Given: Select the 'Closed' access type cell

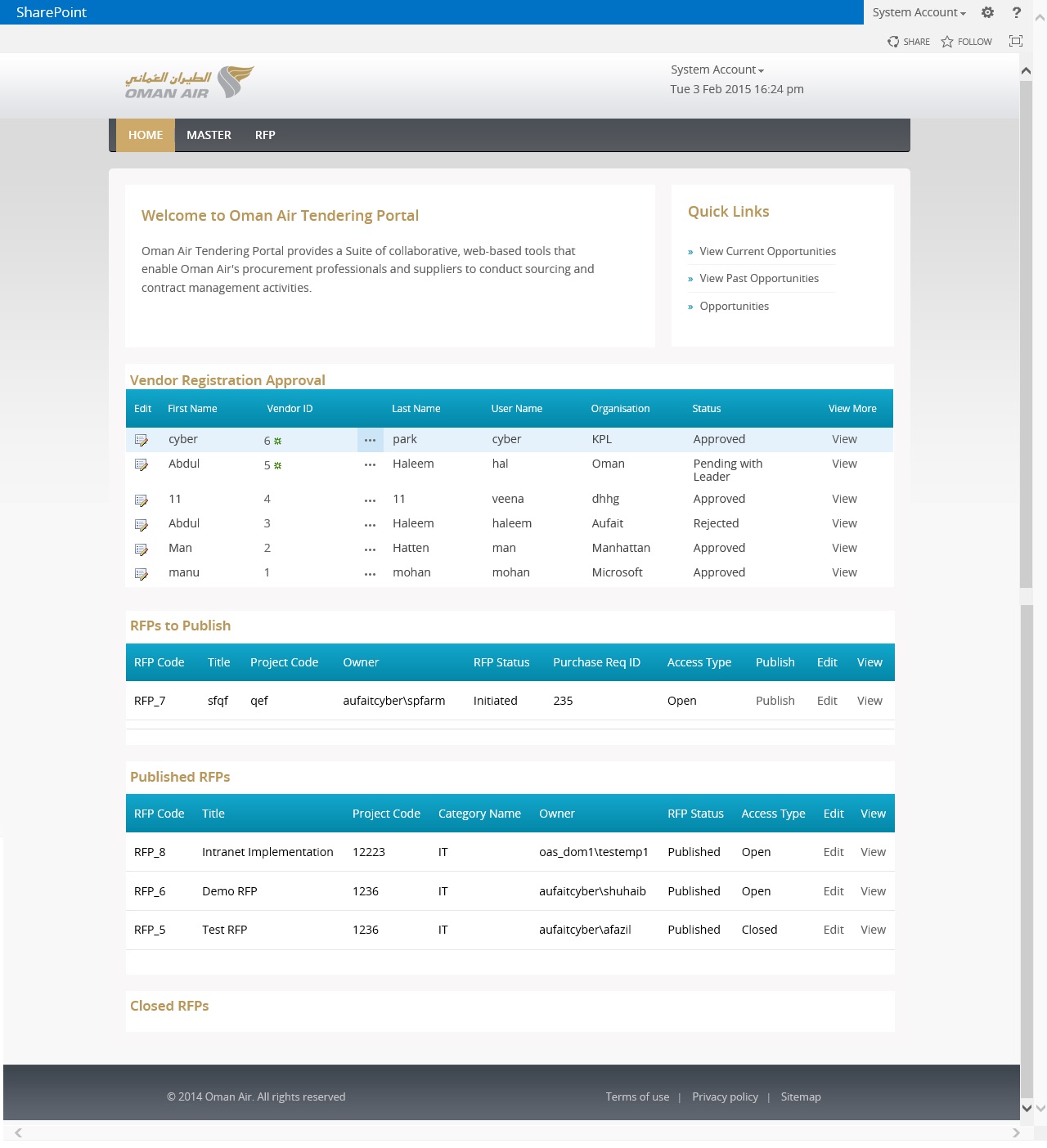Looking at the screenshot, I should tap(759, 930).
